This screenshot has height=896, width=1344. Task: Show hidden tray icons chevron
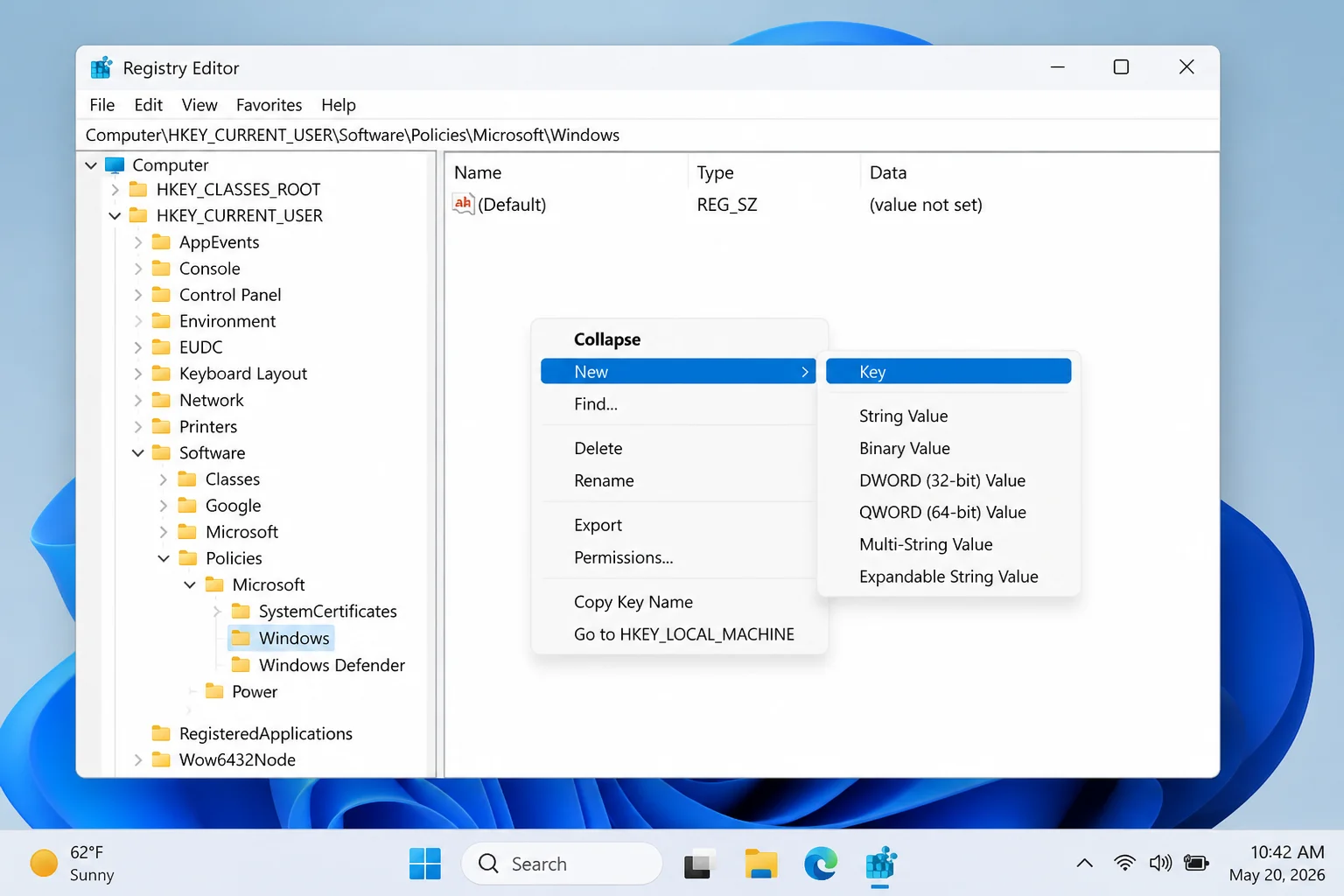1084,864
